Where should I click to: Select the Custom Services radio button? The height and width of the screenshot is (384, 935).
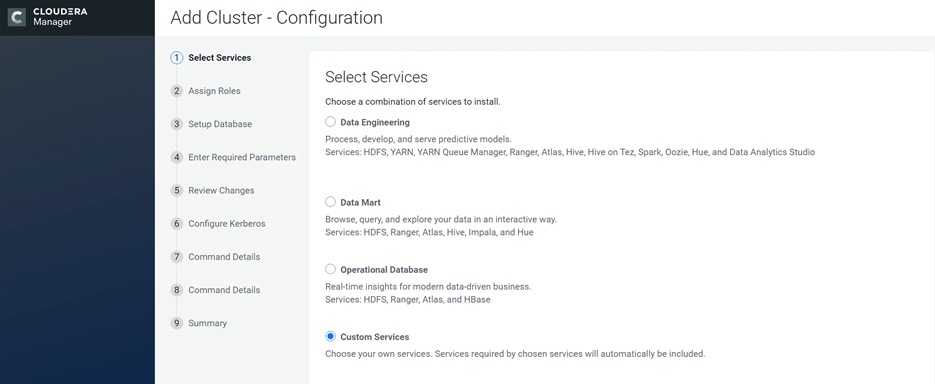330,336
